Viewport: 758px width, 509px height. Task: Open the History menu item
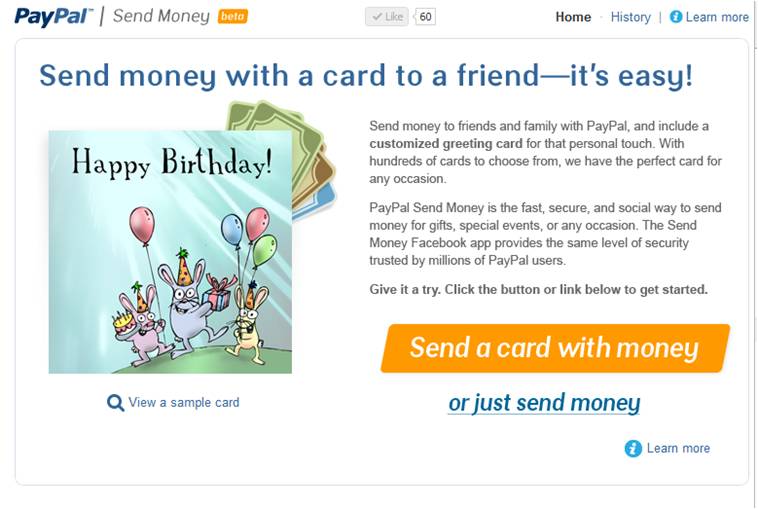pyautogui.click(x=630, y=17)
